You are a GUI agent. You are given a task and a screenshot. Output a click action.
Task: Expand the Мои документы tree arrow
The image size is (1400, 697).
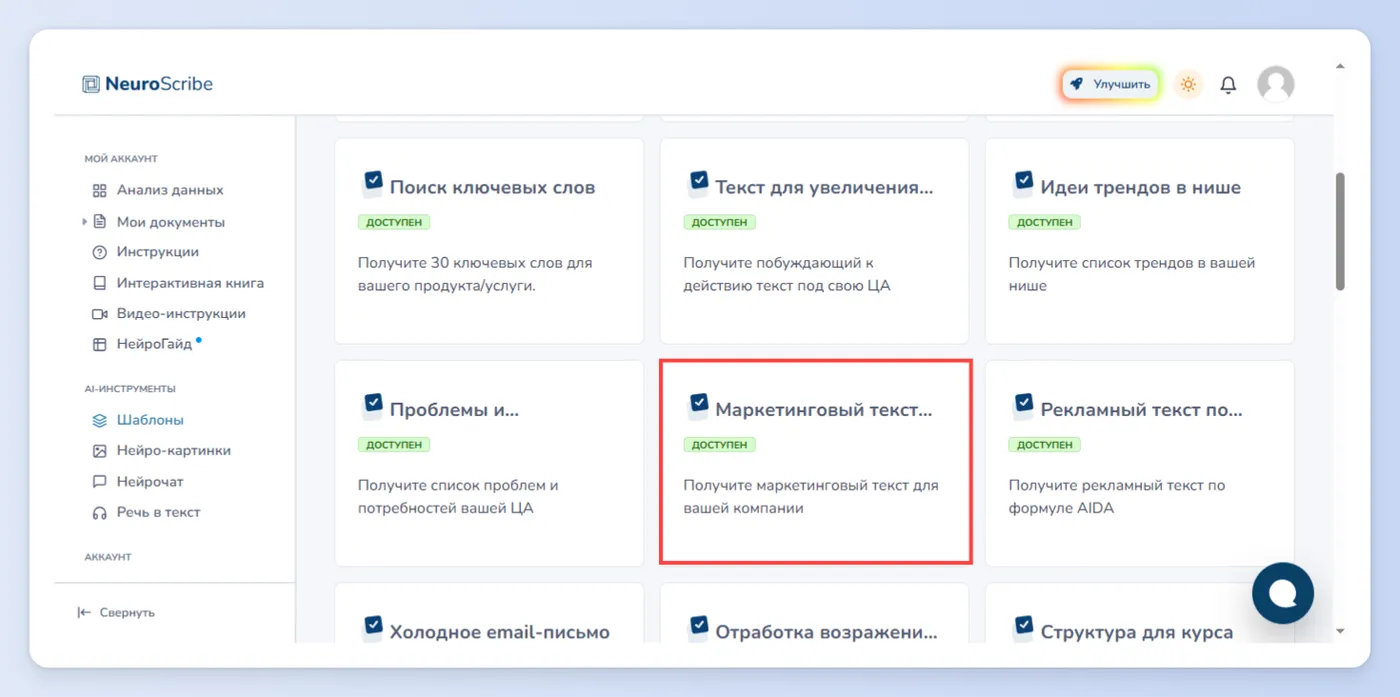pyautogui.click(x=85, y=221)
